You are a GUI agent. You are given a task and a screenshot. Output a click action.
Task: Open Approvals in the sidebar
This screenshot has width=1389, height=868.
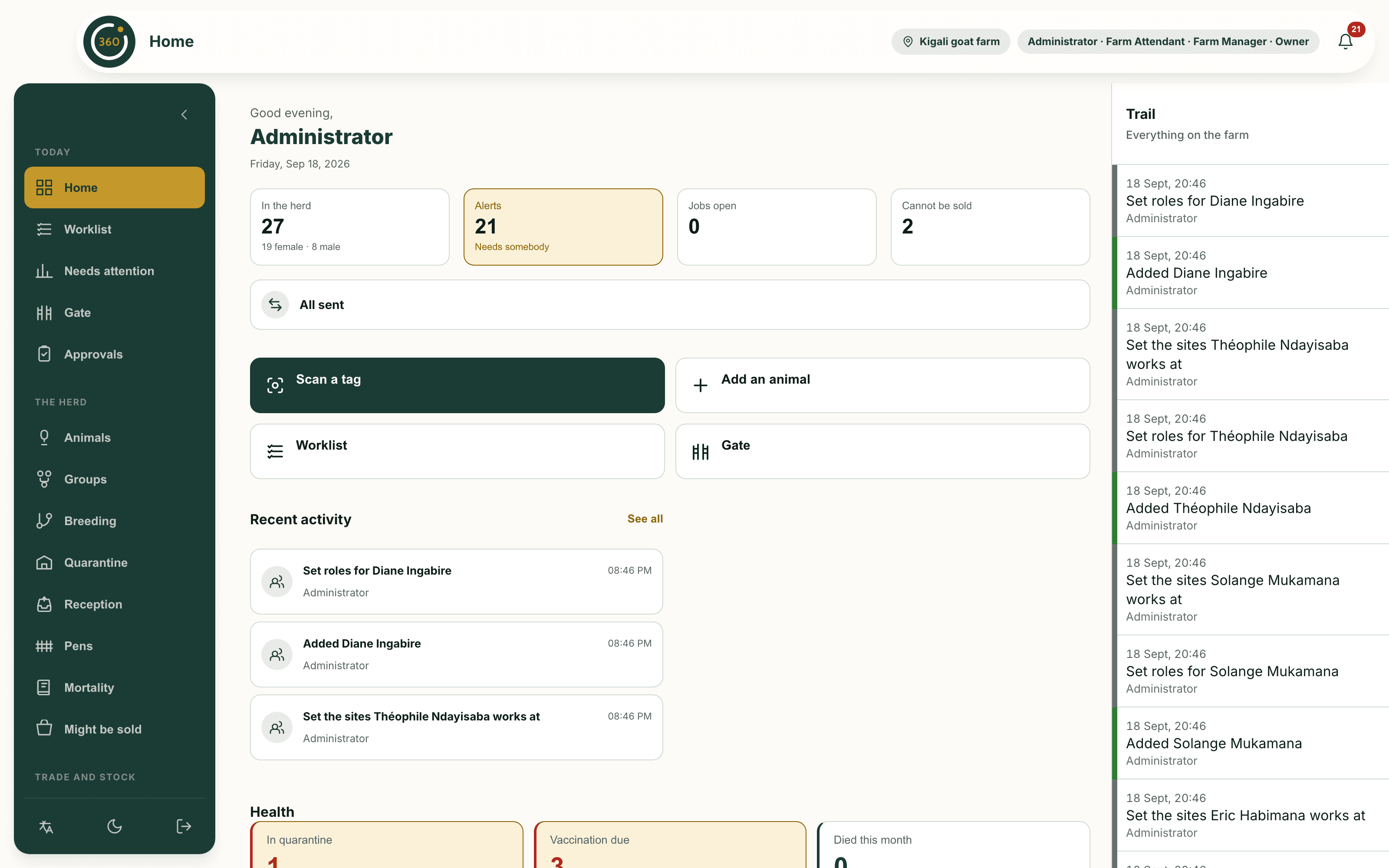click(x=114, y=354)
